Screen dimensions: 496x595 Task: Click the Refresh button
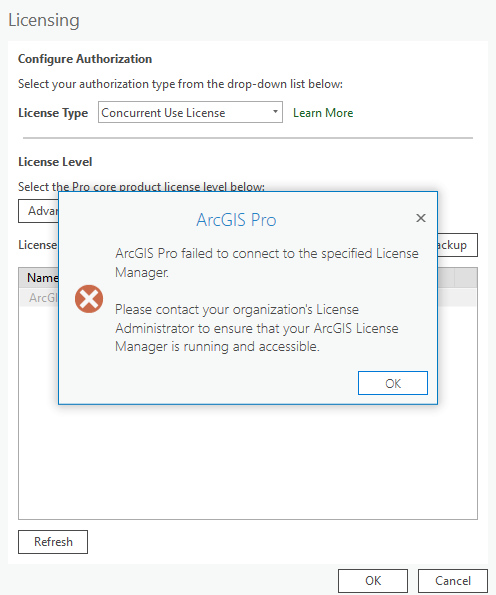pyautogui.click(x=53, y=542)
